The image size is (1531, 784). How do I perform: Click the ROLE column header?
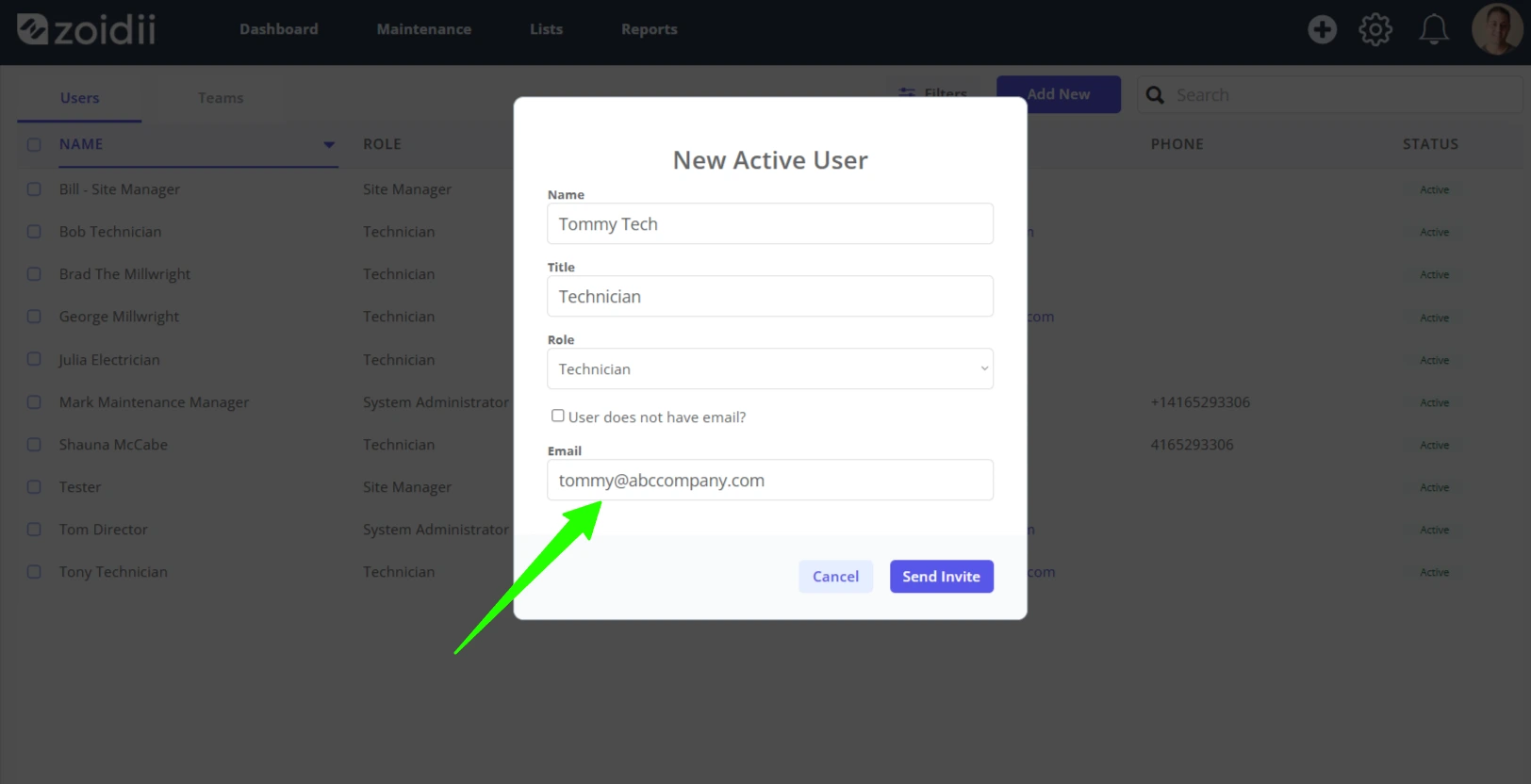point(382,144)
